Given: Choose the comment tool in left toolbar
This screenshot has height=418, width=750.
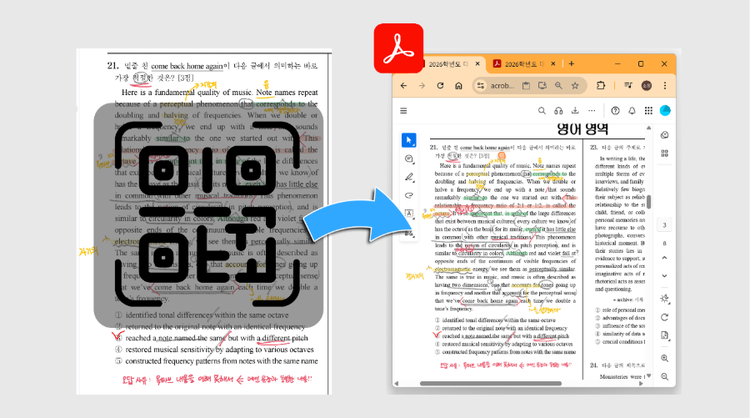Looking at the screenshot, I should 409,159.
